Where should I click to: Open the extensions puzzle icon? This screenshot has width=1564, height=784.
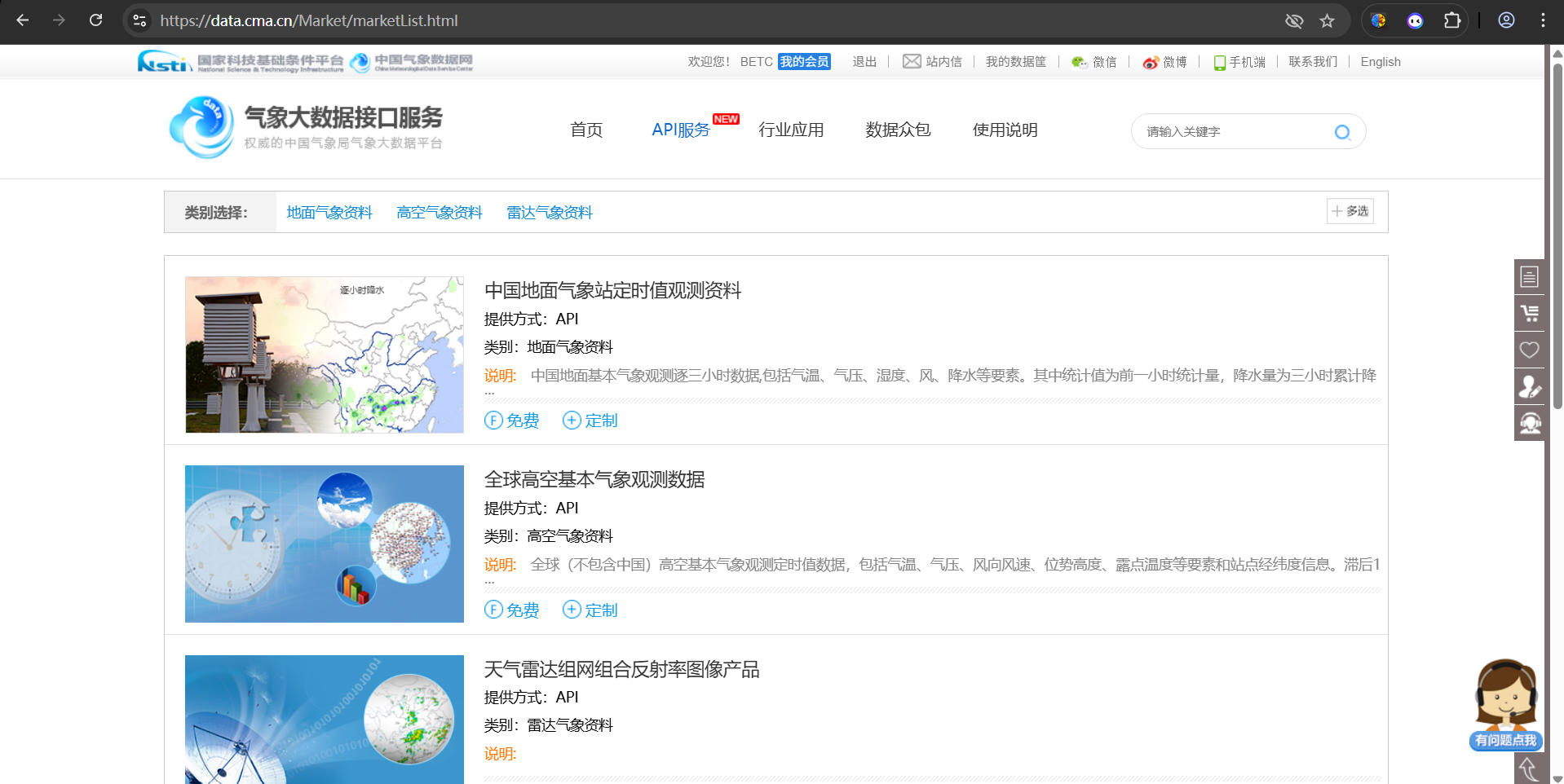click(x=1452, y=20)
